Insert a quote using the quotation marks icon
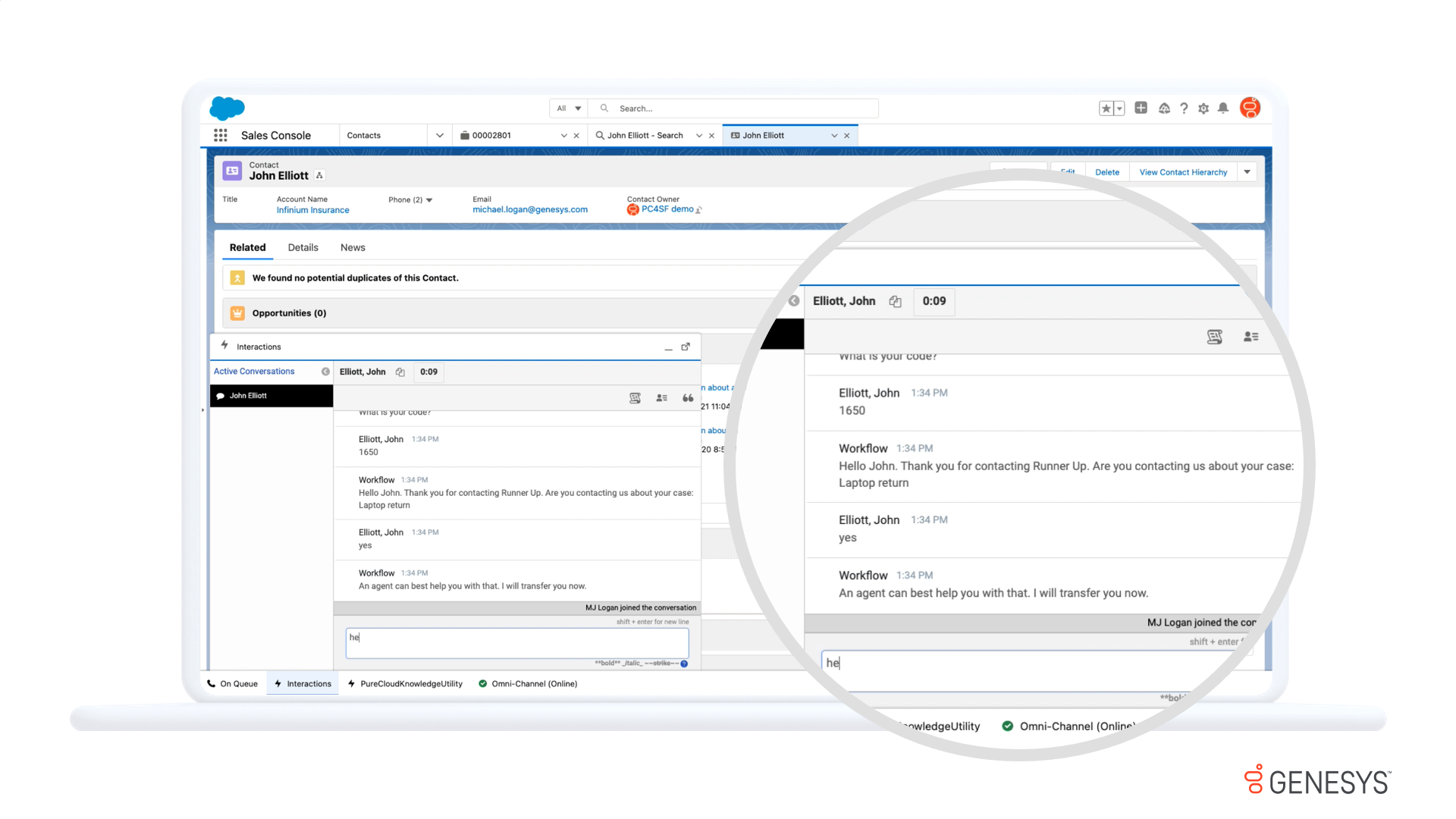The width and height of the screenshot is (1456, 819). coord(687,397)
